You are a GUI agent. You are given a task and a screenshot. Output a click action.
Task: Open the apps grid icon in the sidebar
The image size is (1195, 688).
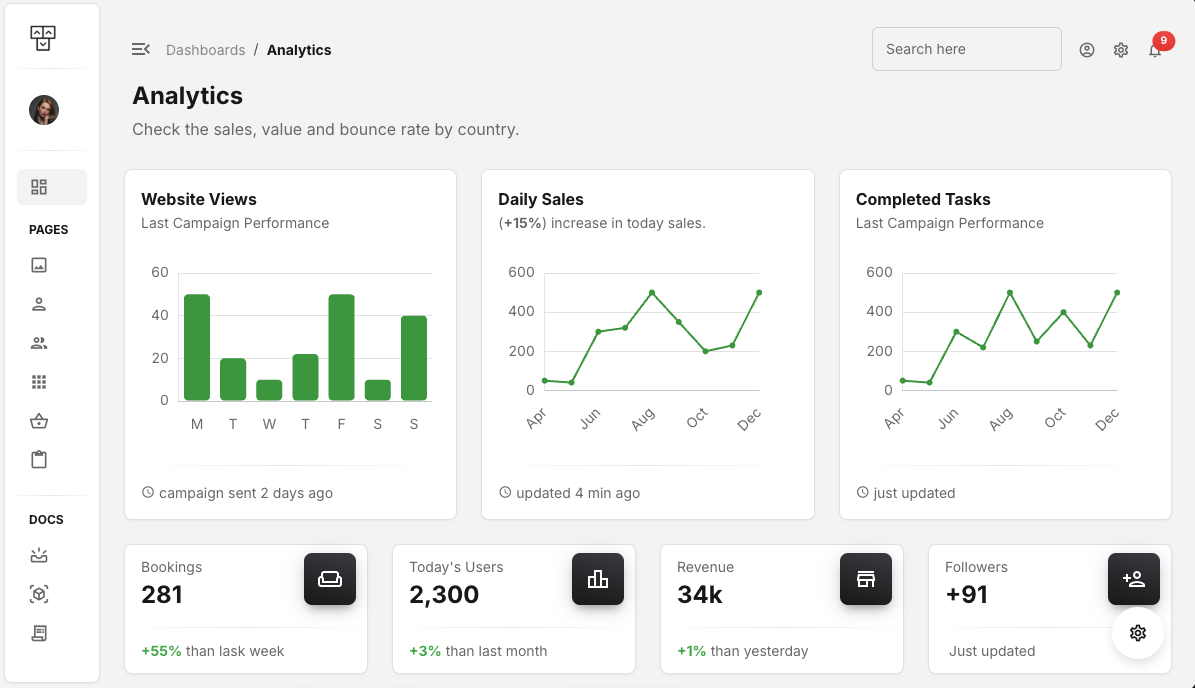[x=39, y=382]
